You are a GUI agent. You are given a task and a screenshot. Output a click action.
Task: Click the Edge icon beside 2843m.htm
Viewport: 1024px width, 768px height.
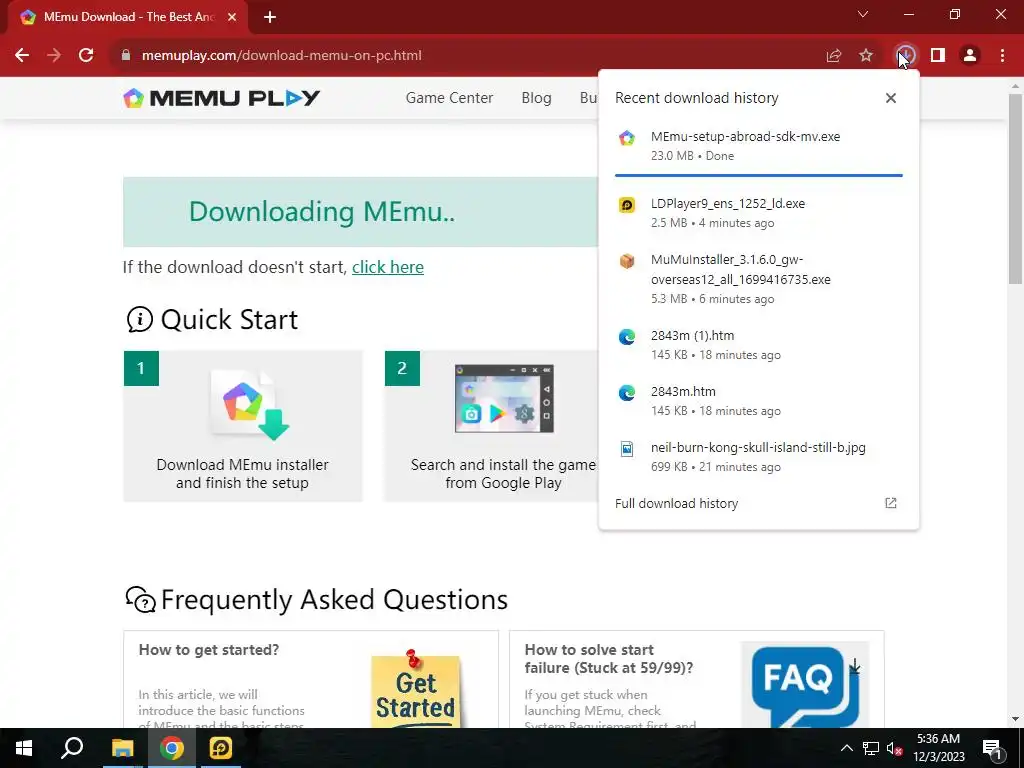627,393
